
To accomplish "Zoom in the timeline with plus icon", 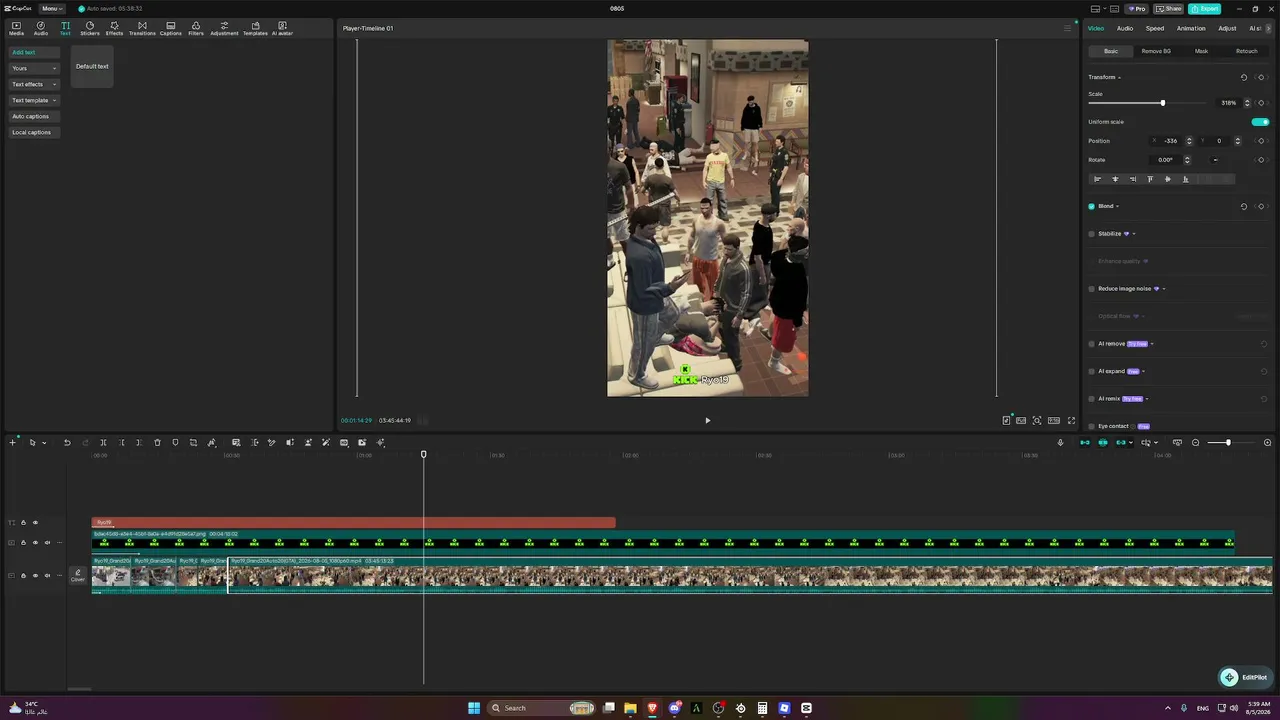I will pos(1268,442).
